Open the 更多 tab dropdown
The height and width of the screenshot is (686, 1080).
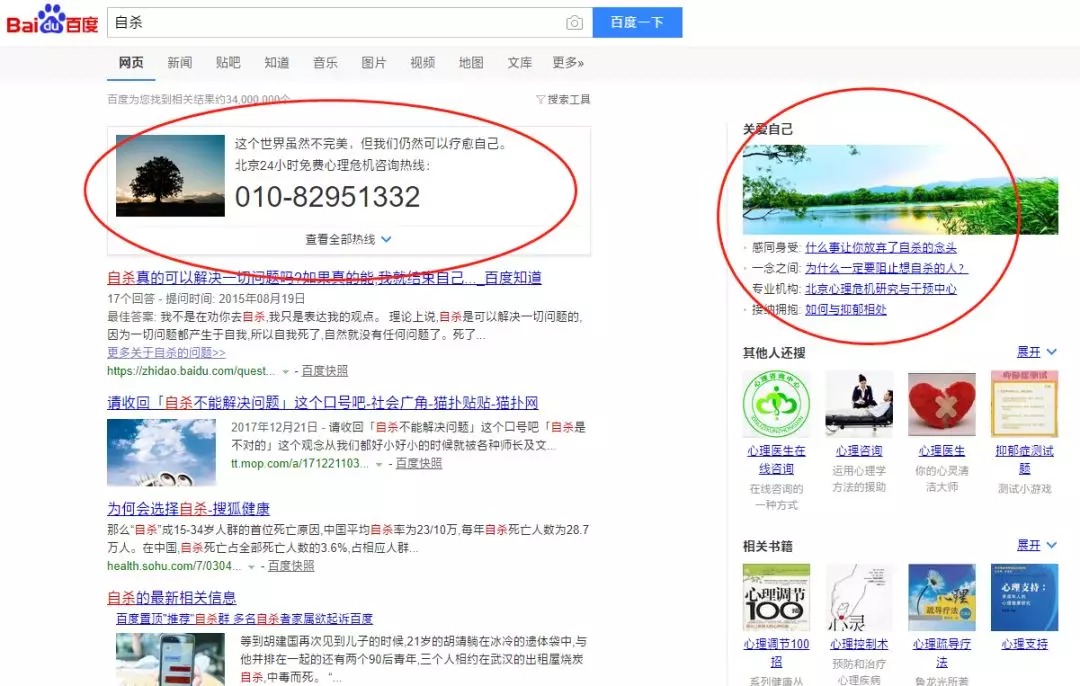[566, 62]
